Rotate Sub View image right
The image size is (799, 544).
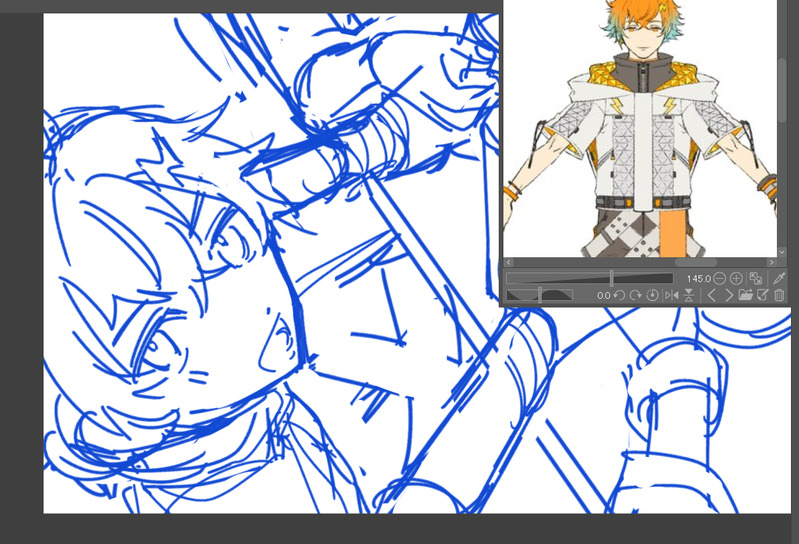coord(635,295)
